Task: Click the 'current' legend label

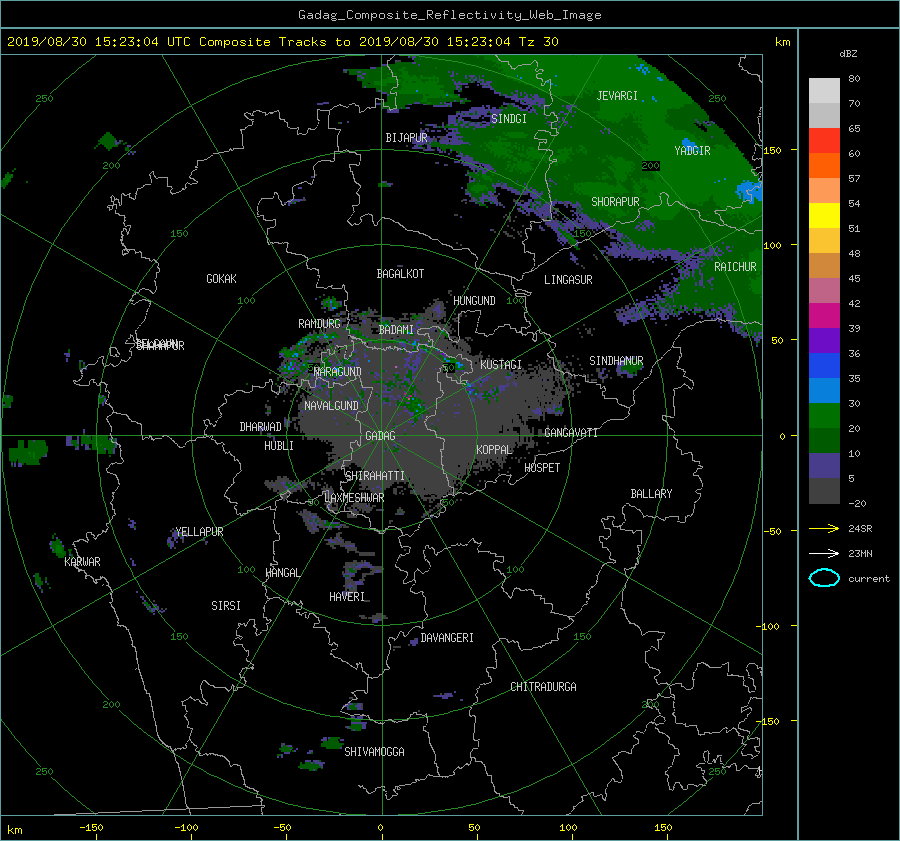Action: [868, 579]
